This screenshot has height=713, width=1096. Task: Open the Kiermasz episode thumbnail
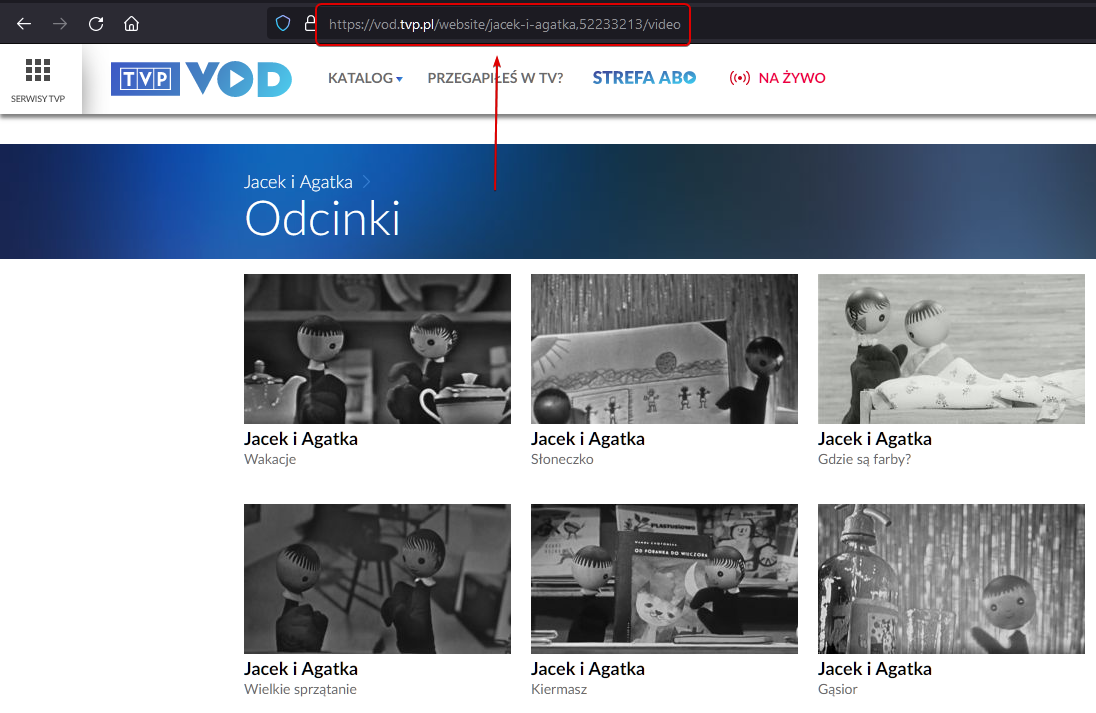[664, 579]
